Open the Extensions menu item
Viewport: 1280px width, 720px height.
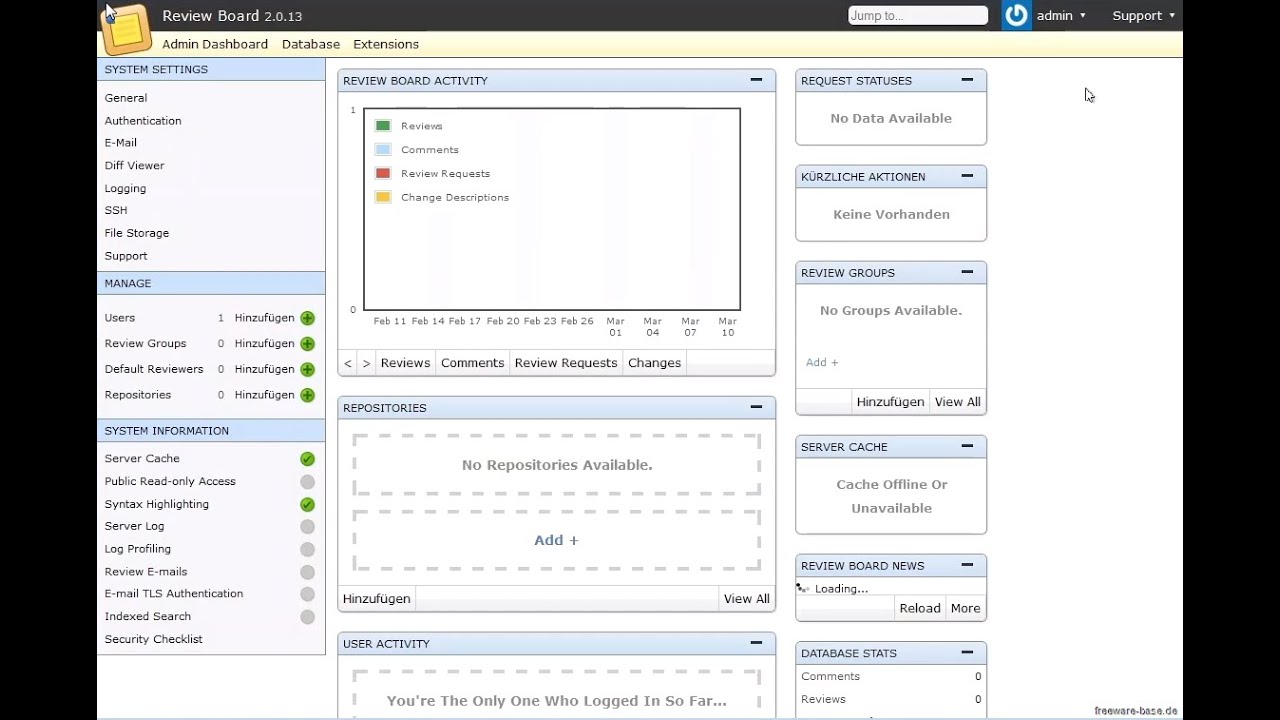click(x=386, y=44)
